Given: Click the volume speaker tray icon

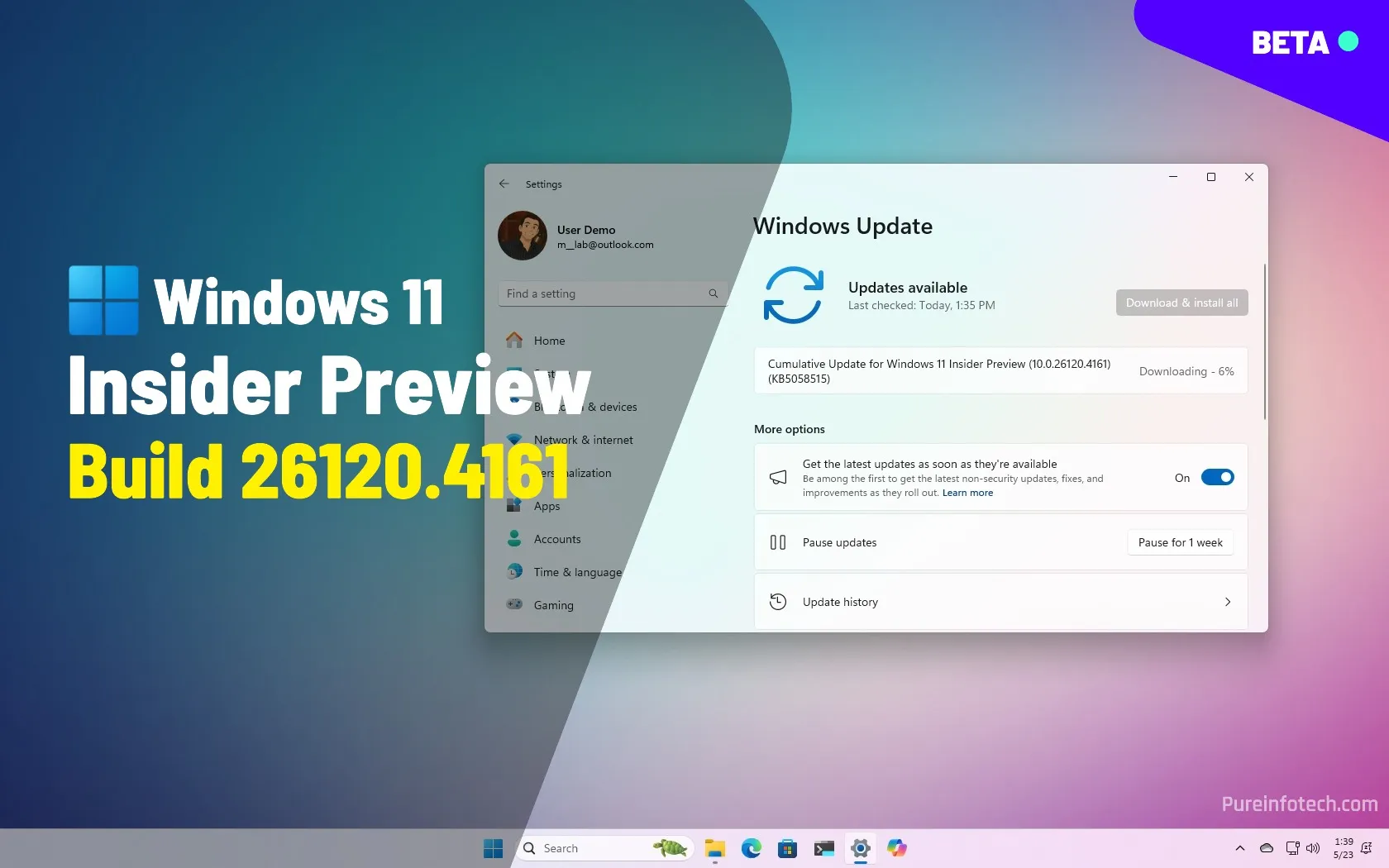Looking at the screenshot, I should point(1312,848).
